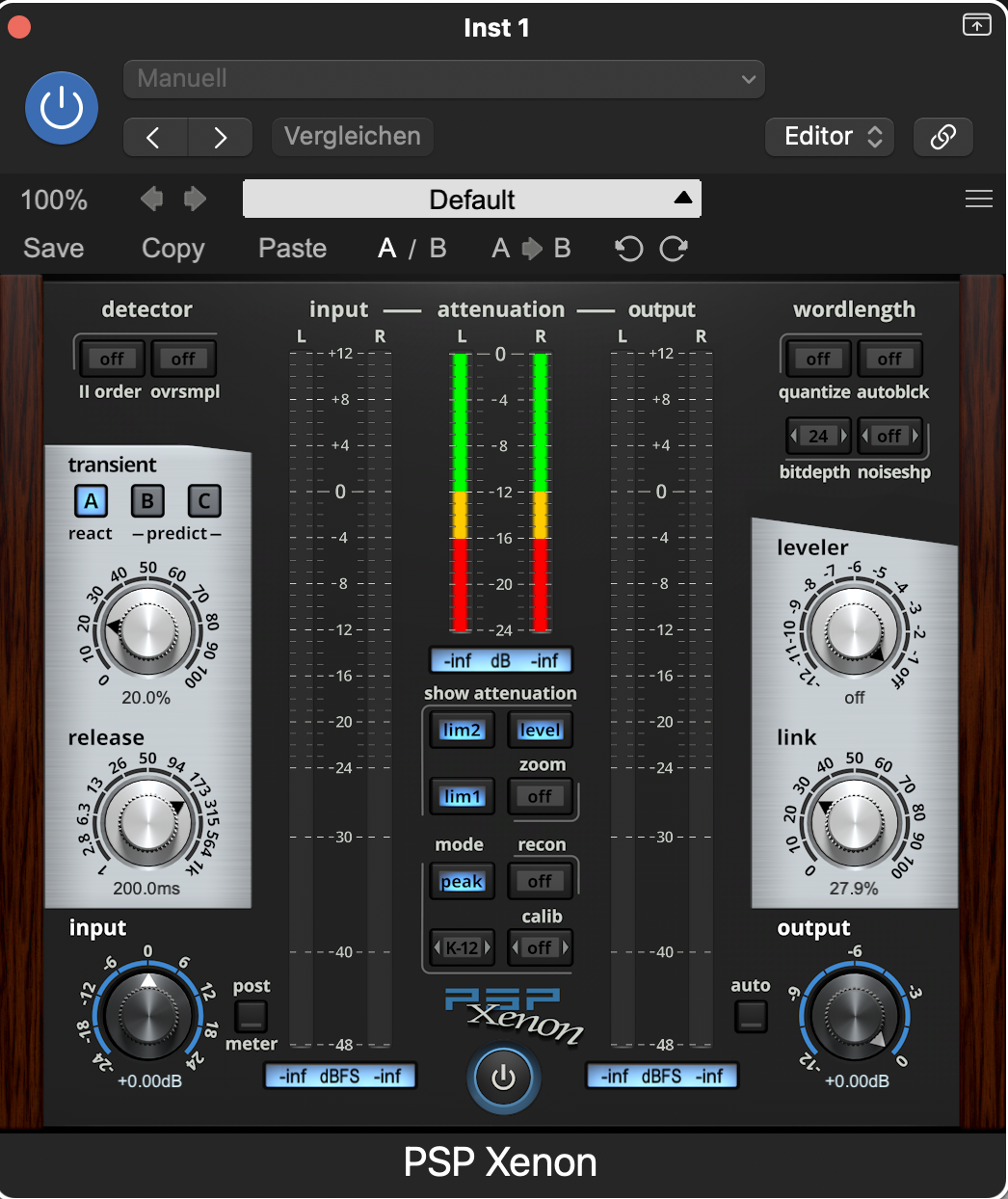
Task: Open the window expand icon at top right
Action: coord(976,25)
